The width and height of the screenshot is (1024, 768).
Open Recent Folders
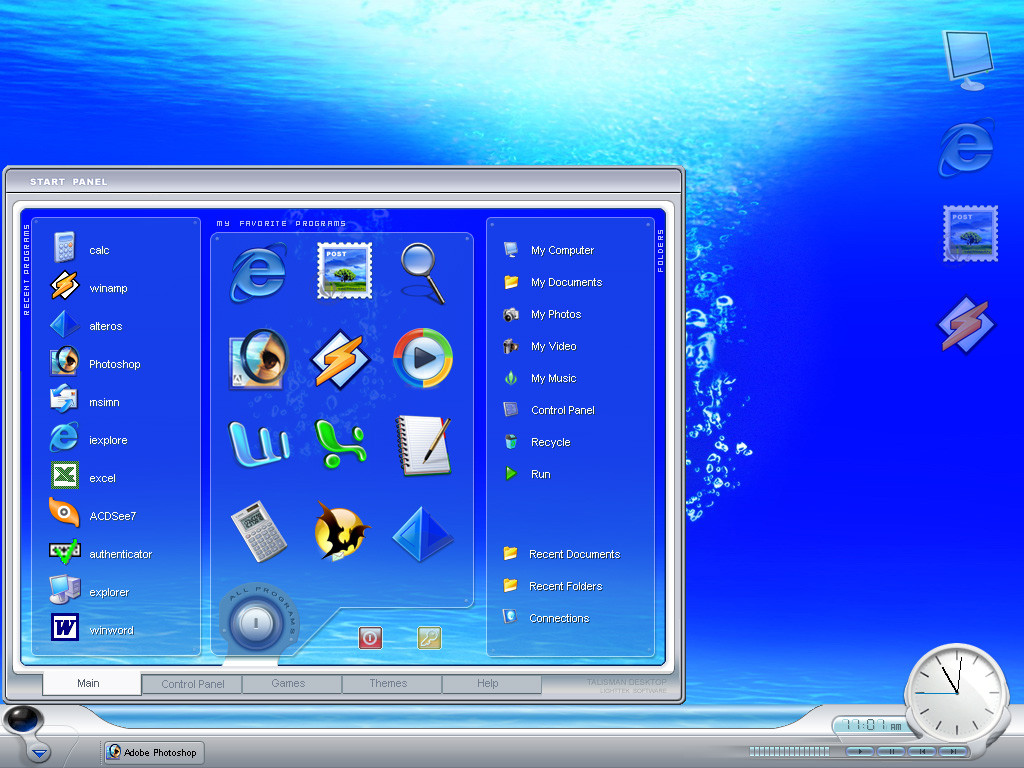pos(552,585)
